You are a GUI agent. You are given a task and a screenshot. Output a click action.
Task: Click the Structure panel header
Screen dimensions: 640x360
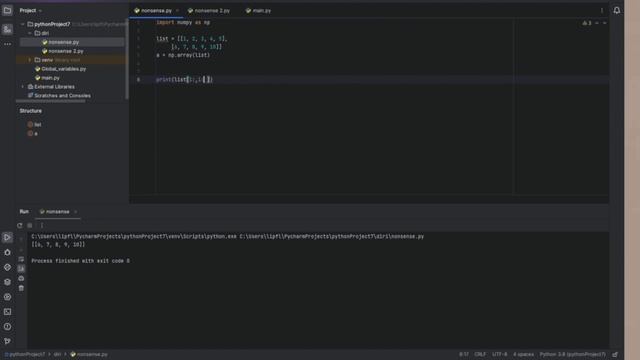coord(31,111)
